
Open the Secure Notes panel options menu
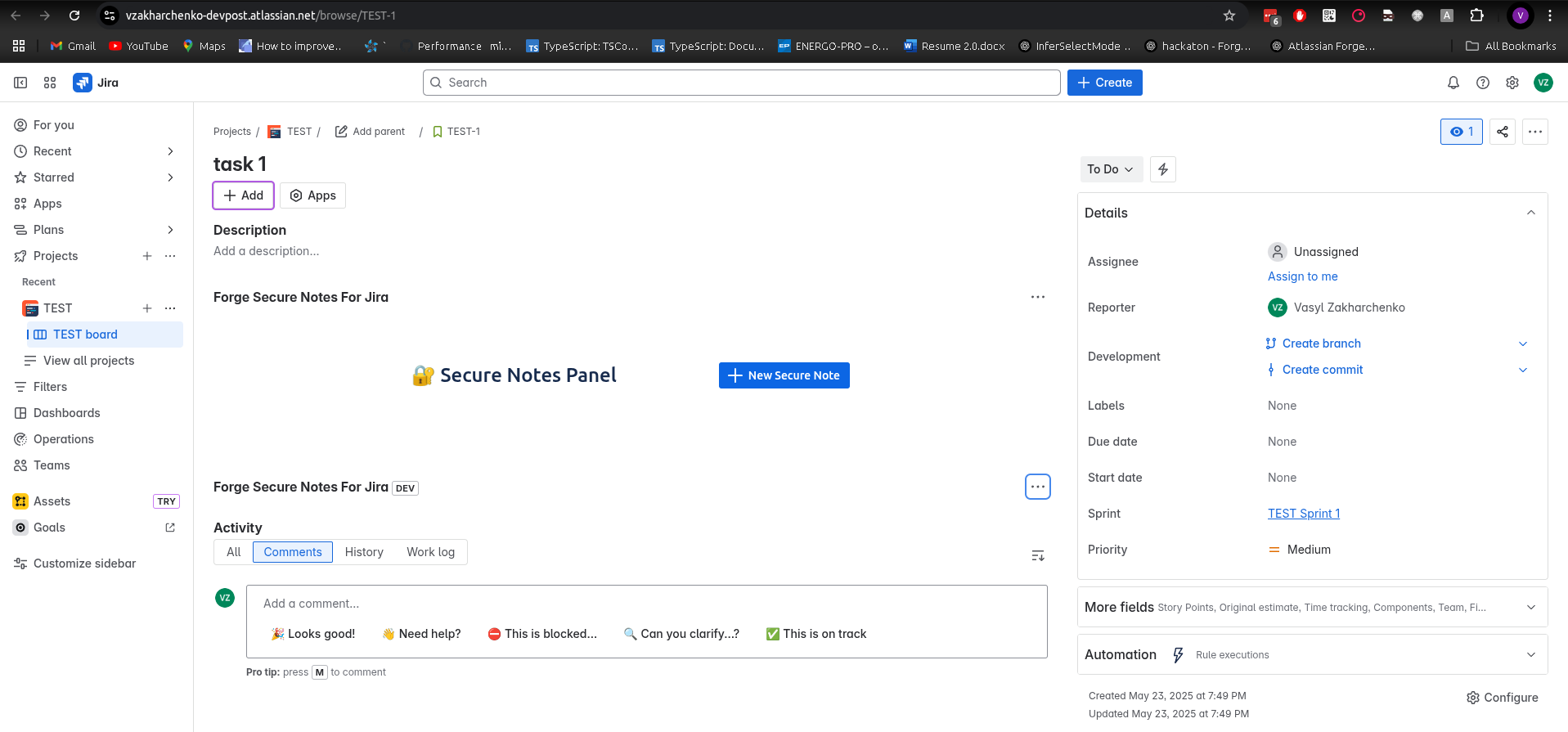coord(1038,297)
